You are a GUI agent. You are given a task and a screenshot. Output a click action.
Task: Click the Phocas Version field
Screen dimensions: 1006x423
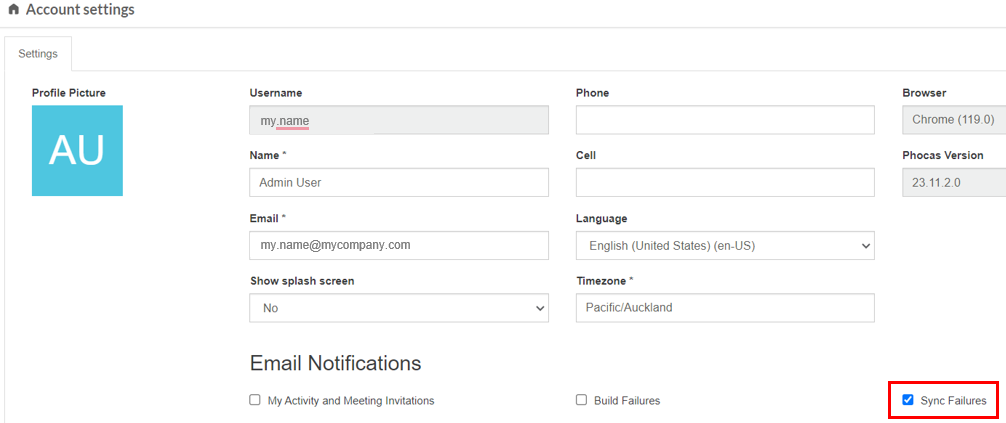point(953,183)
